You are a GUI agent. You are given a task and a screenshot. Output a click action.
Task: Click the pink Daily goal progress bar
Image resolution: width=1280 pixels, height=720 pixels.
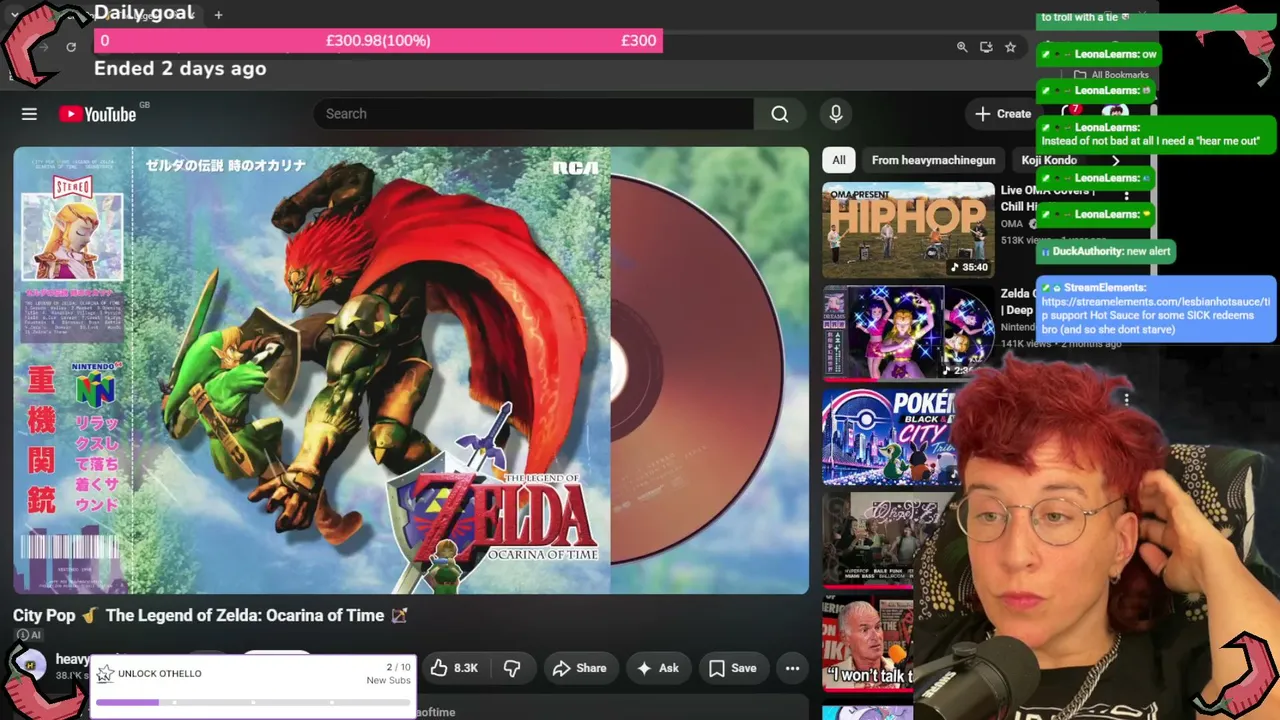pos(378,40)
